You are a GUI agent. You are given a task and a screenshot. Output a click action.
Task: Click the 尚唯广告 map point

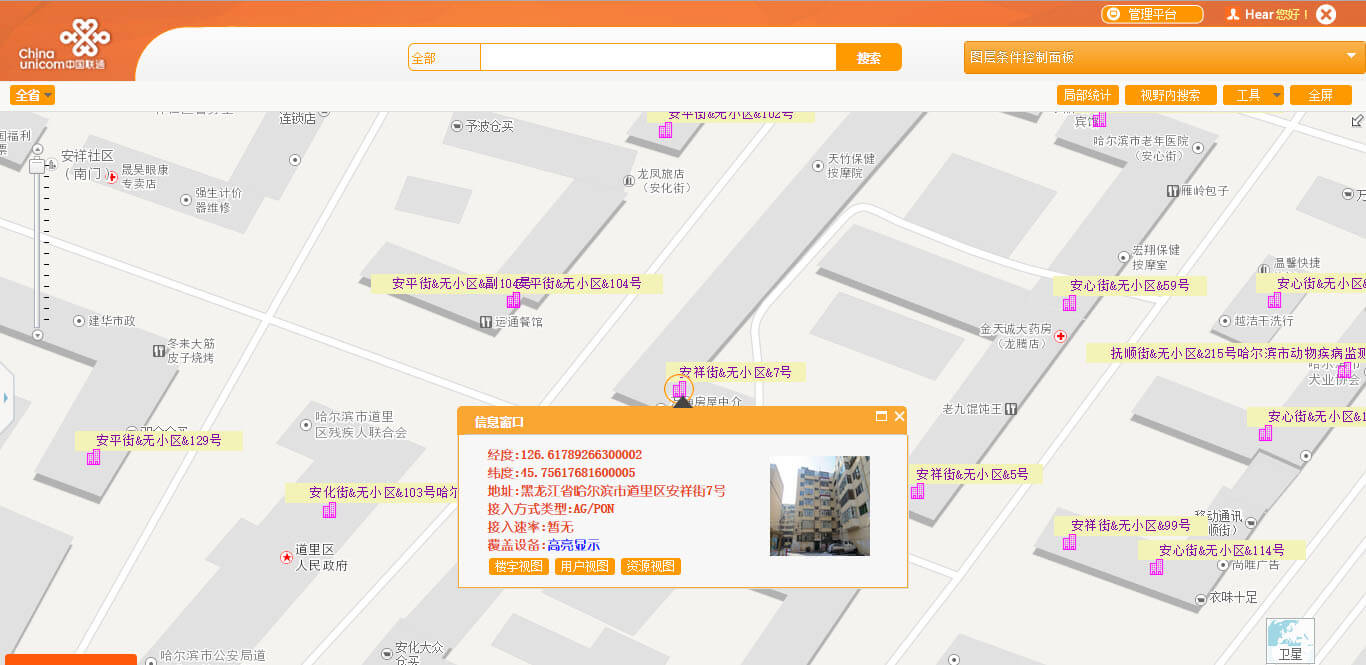(1223, 563)
